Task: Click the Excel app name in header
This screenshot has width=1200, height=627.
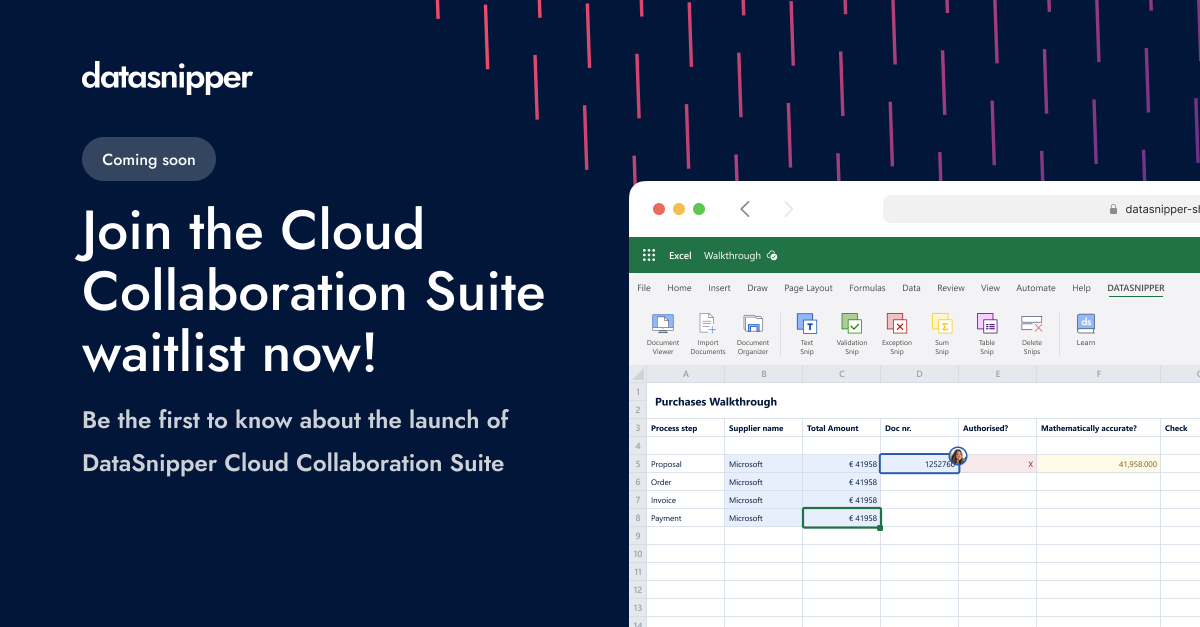Action: click(680, 256)
